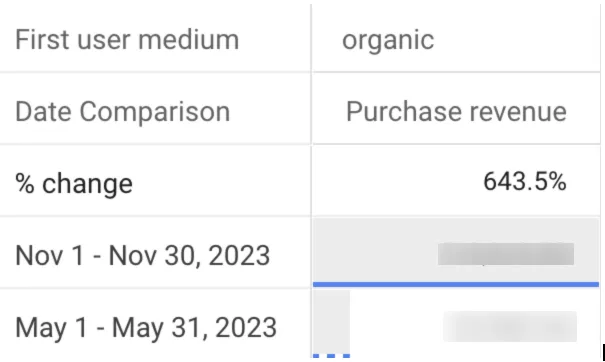Click the word revenue in metric header

coord(518,112)
